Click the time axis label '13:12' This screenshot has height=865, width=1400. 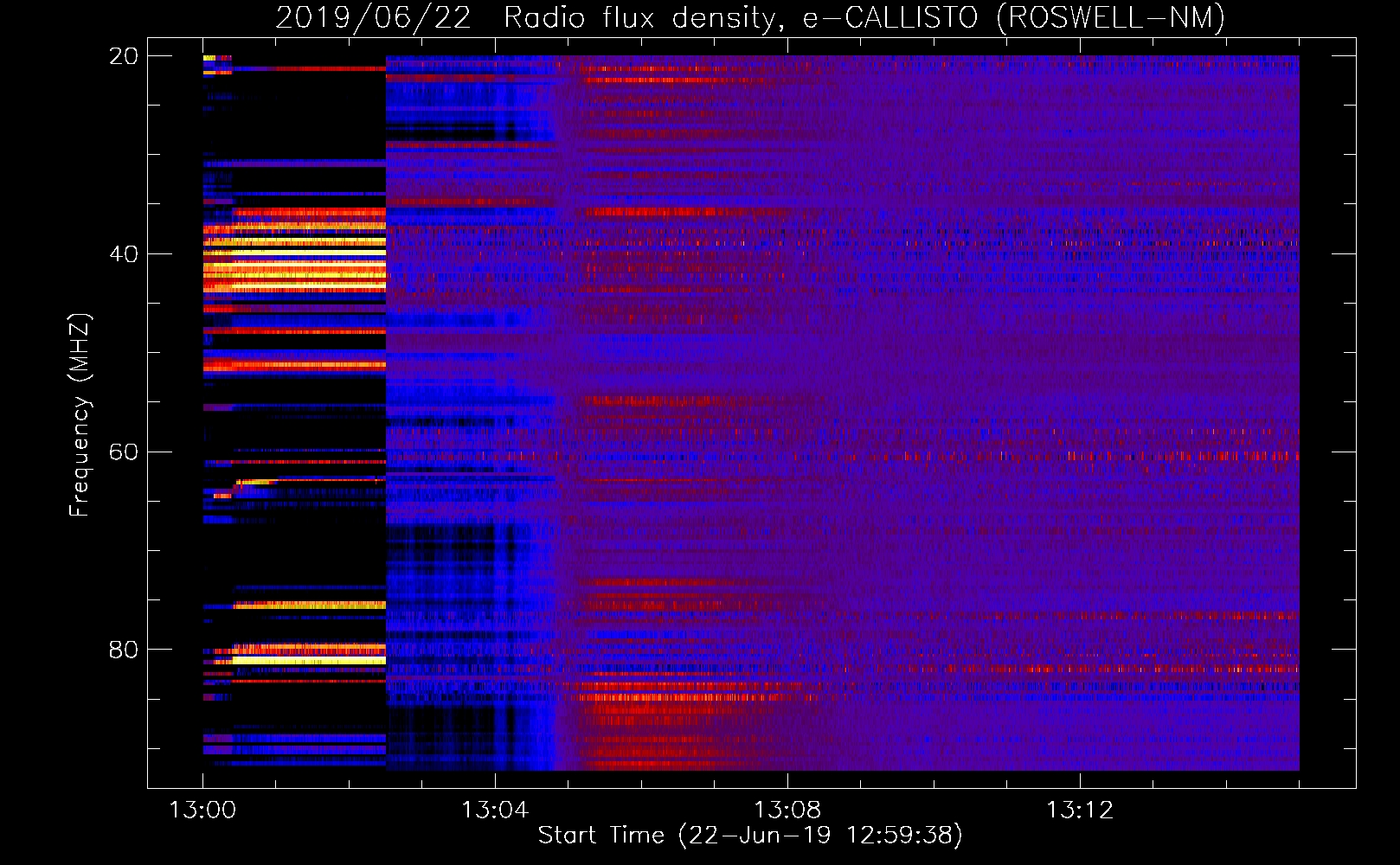click(1080, 810)
